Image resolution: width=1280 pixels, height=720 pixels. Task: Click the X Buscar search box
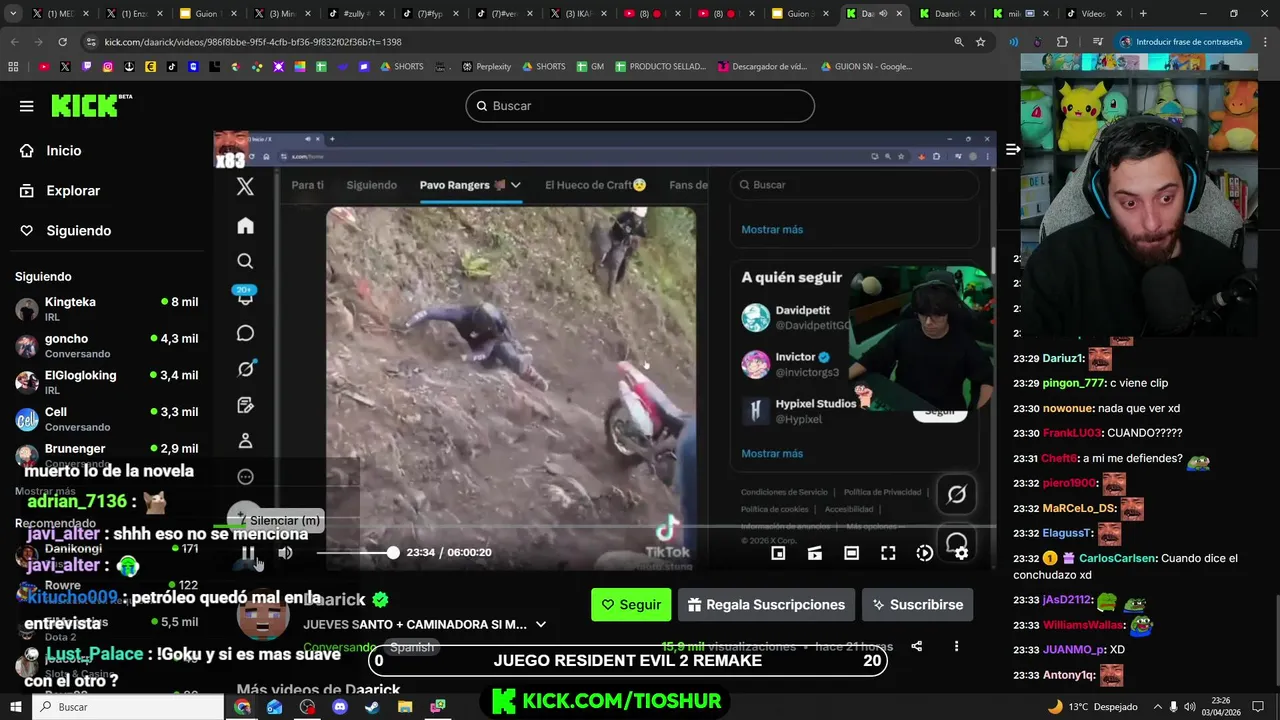(854, 185)
